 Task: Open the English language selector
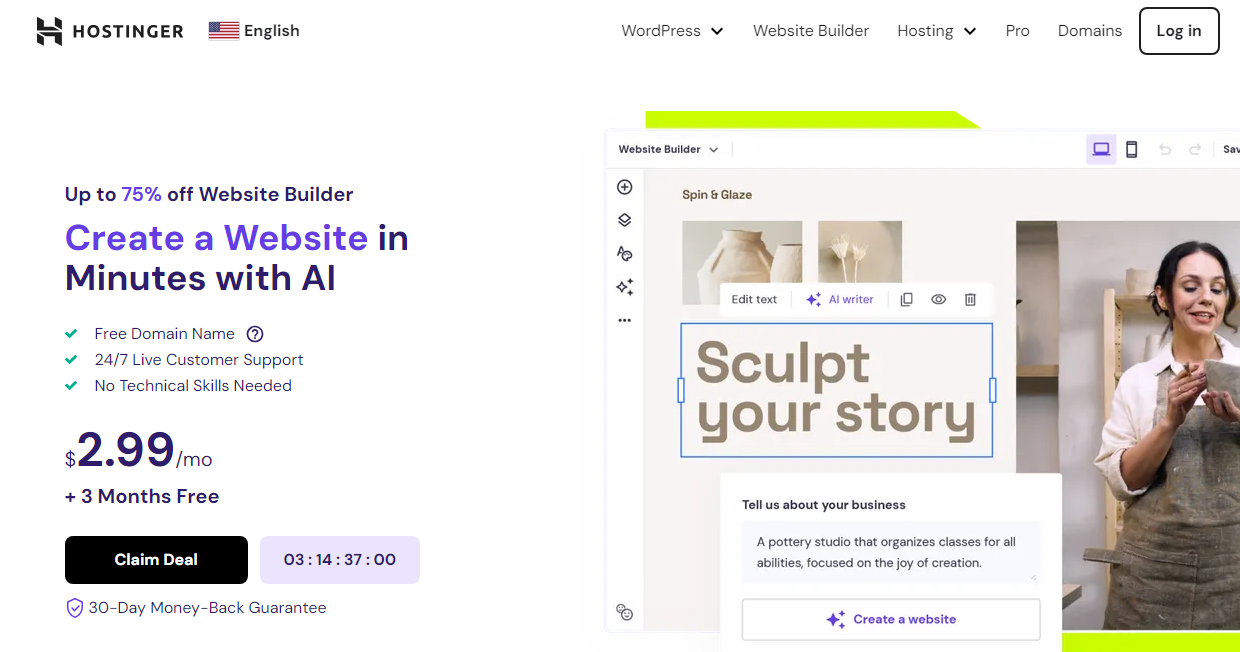(x=253, y=30)
